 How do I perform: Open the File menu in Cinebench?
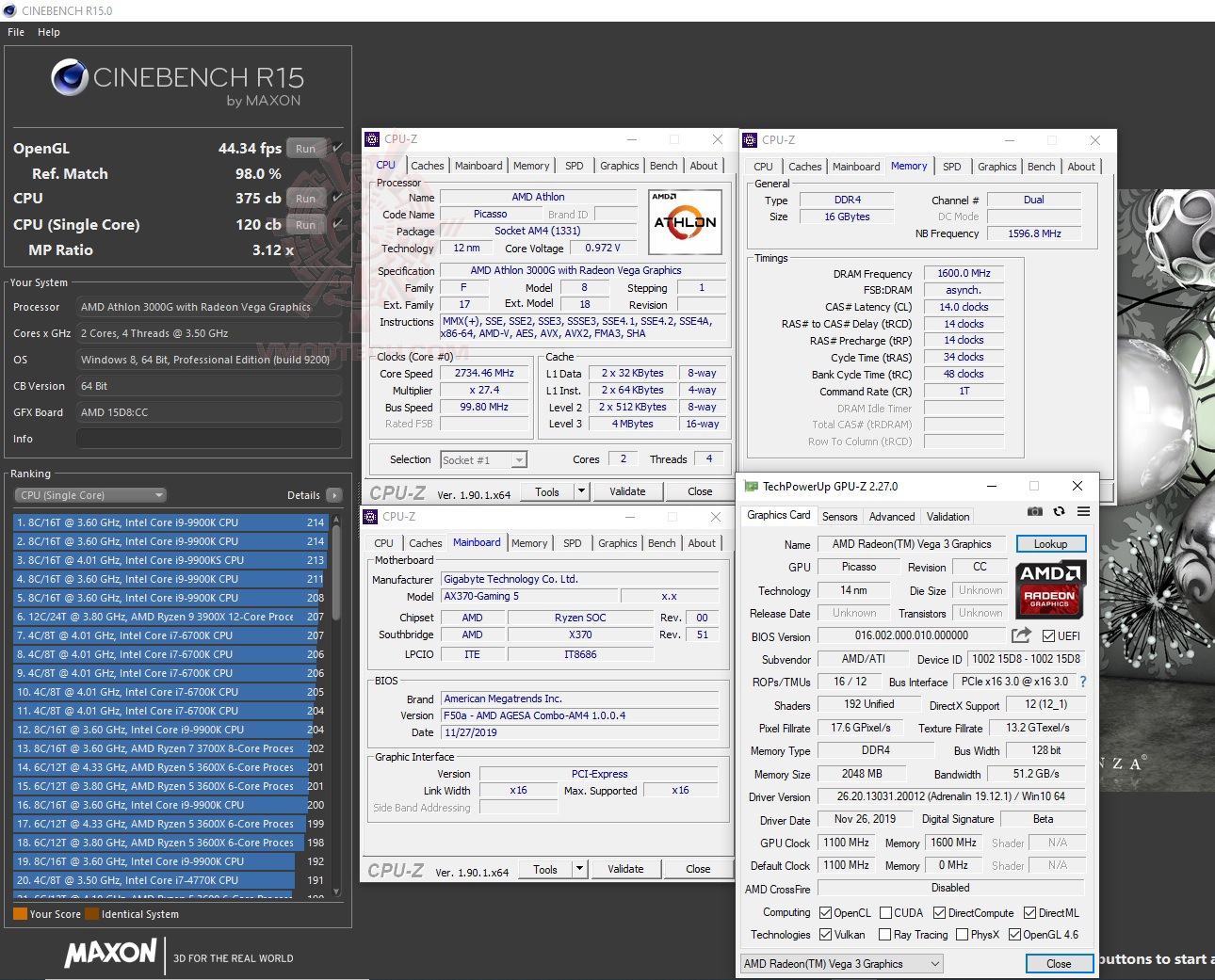click(16, 32)
